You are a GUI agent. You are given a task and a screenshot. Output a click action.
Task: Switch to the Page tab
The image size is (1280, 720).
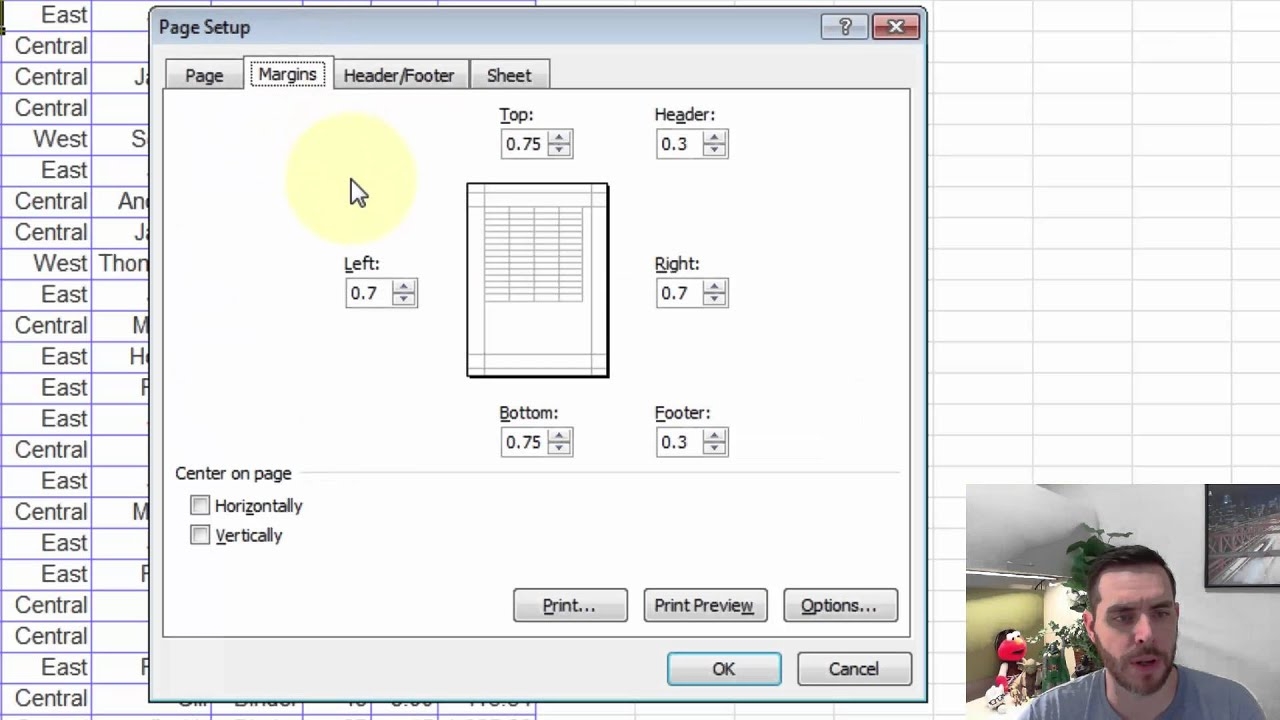click(x=204, y=75)
